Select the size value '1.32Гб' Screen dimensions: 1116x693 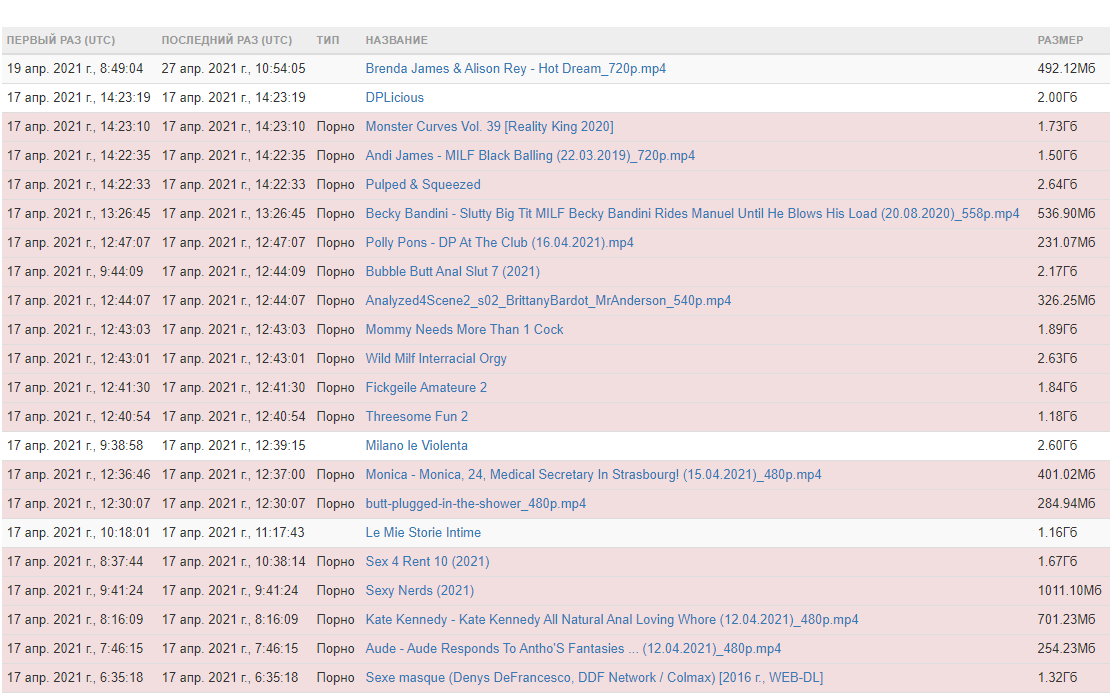point(1057,677)
